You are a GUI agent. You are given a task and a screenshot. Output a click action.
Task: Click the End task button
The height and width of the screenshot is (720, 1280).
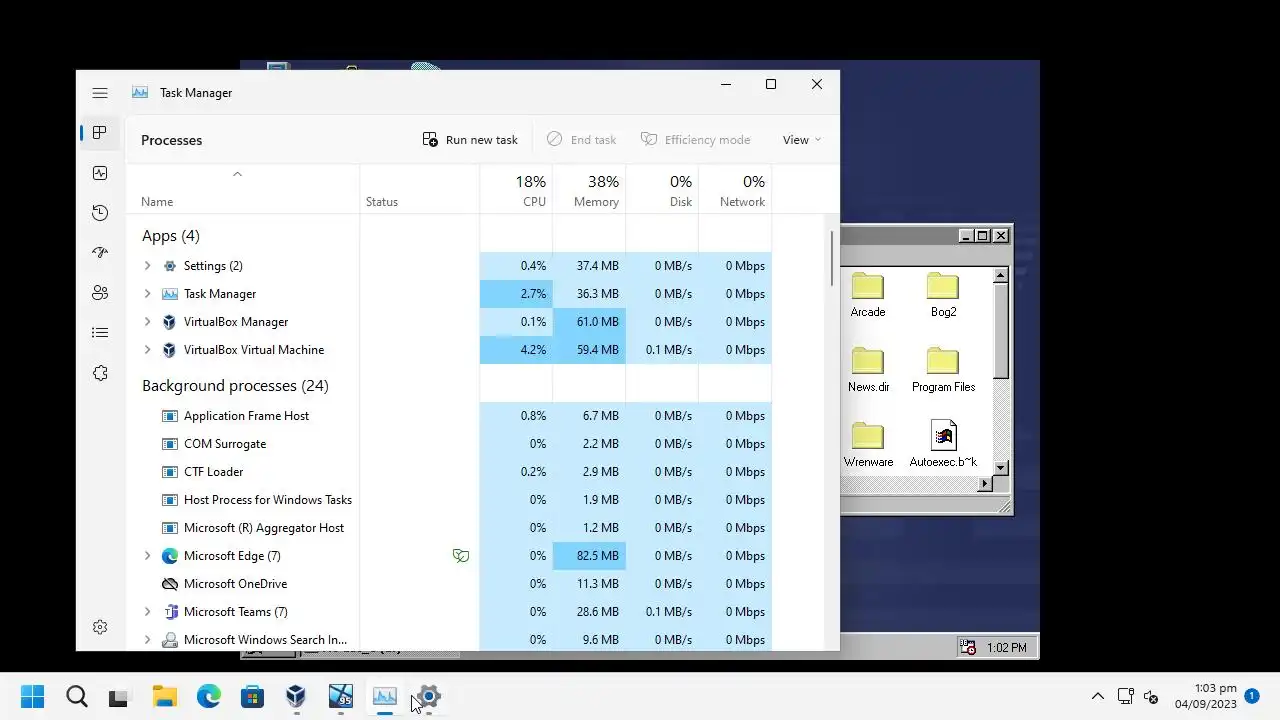coord(581,140)
